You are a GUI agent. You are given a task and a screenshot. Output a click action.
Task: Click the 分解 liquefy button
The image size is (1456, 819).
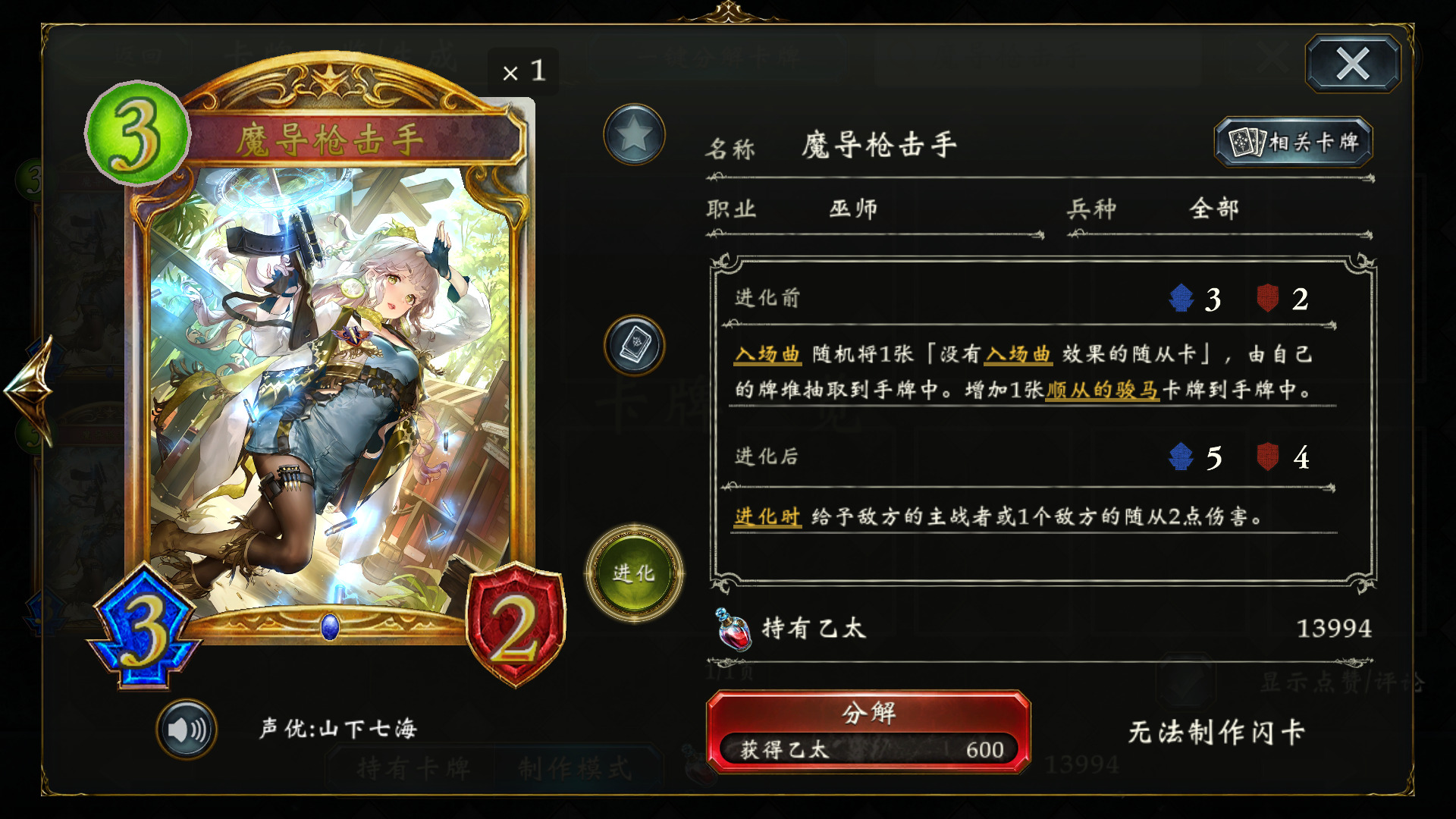pyautogui.click(x=868, y=731)
